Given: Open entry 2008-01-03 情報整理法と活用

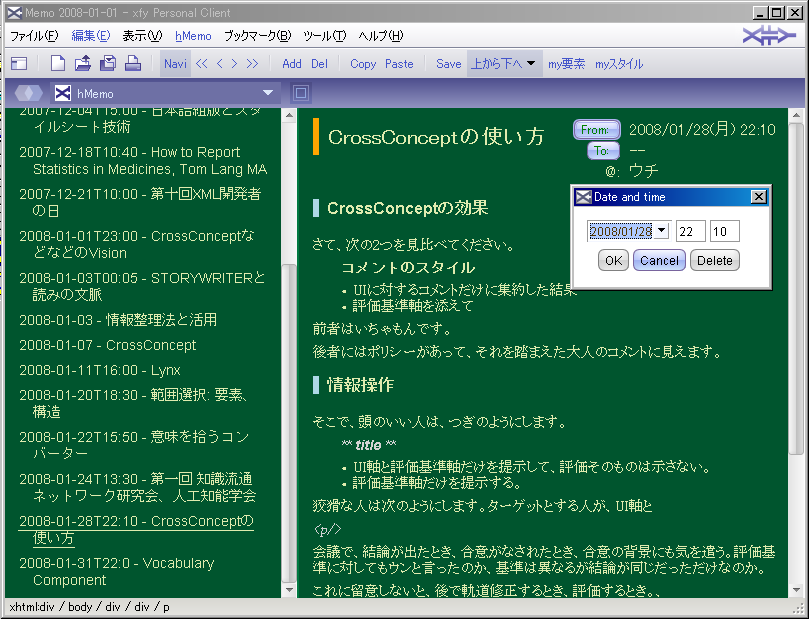Looking at the screenshot, I should click(118, 320).
